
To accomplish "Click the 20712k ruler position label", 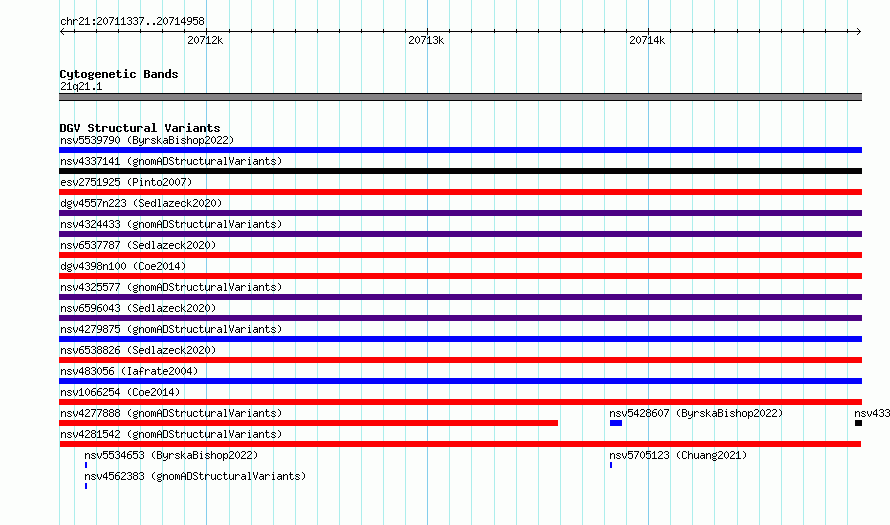I will tap(205, 40).
